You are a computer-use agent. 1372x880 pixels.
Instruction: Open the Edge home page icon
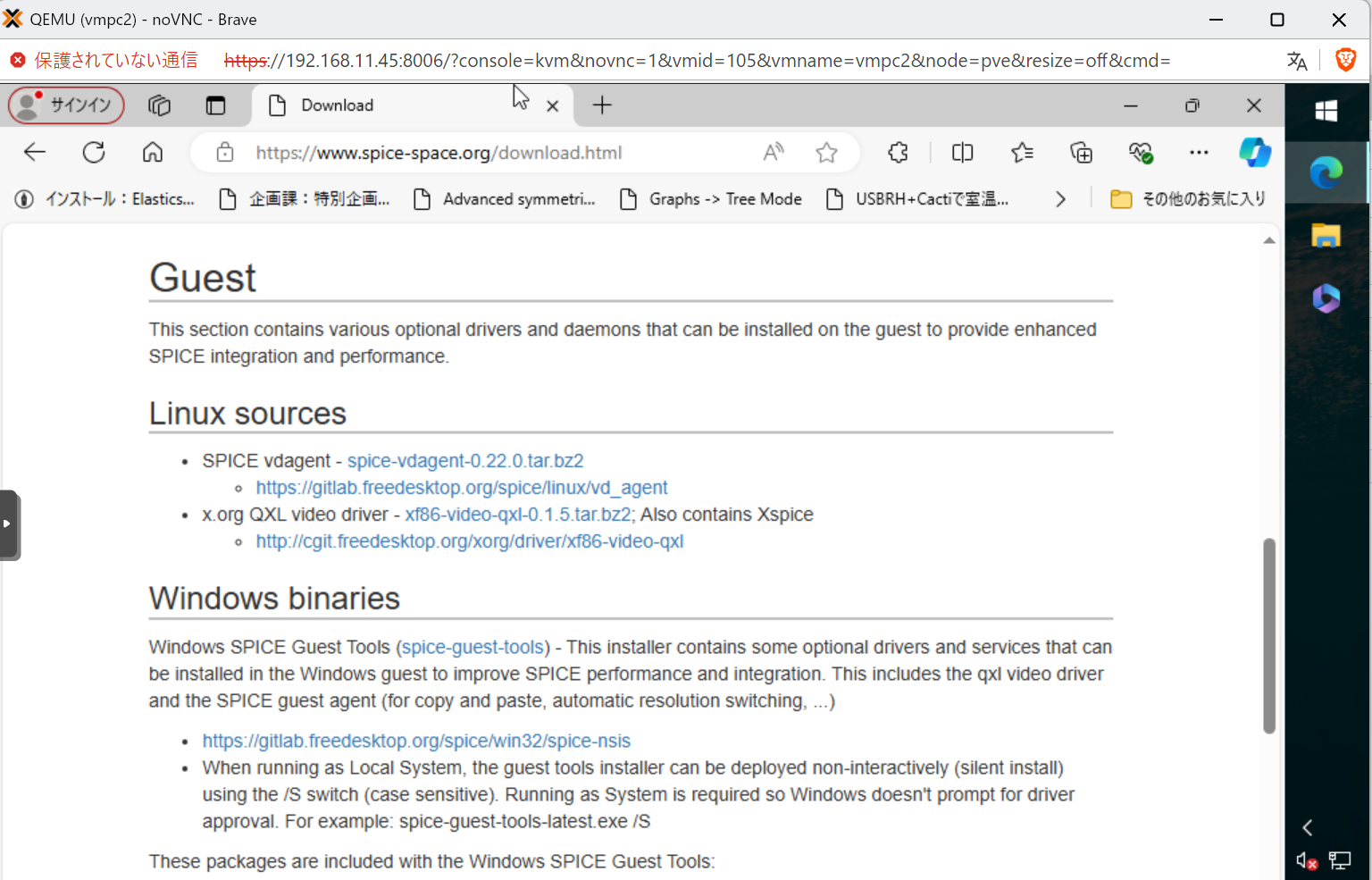(152, 152)
